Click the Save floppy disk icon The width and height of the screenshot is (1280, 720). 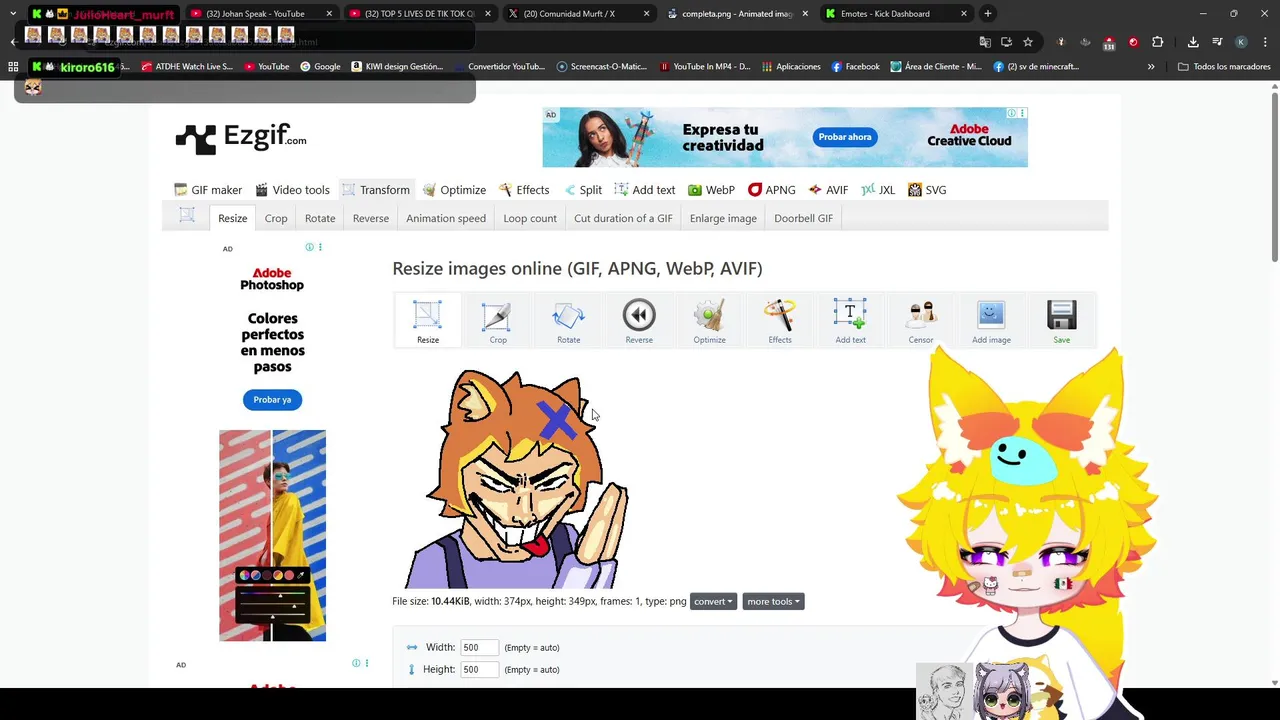tap(1062, 315)
